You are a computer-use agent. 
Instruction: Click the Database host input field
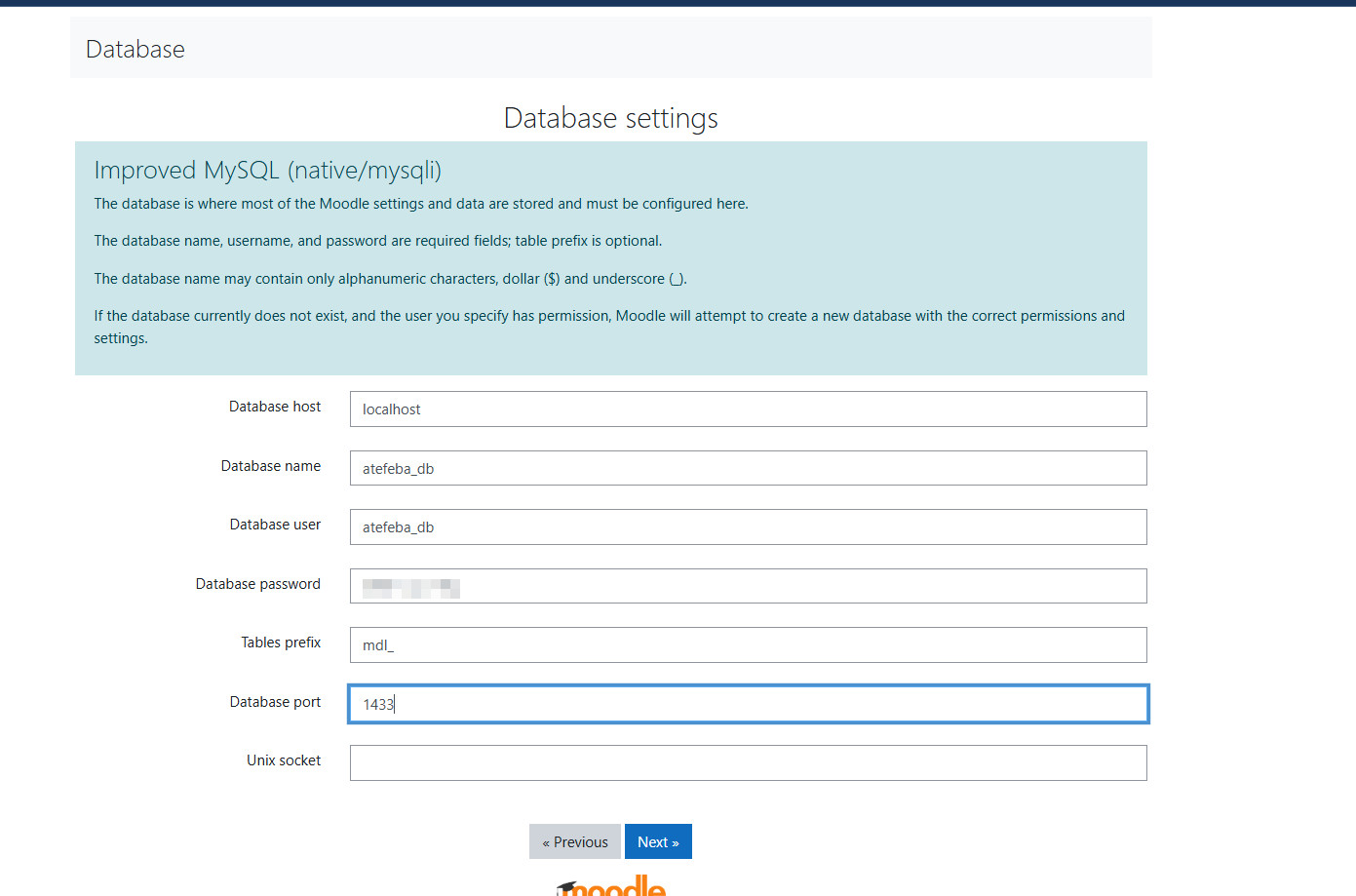coord(748,409)
